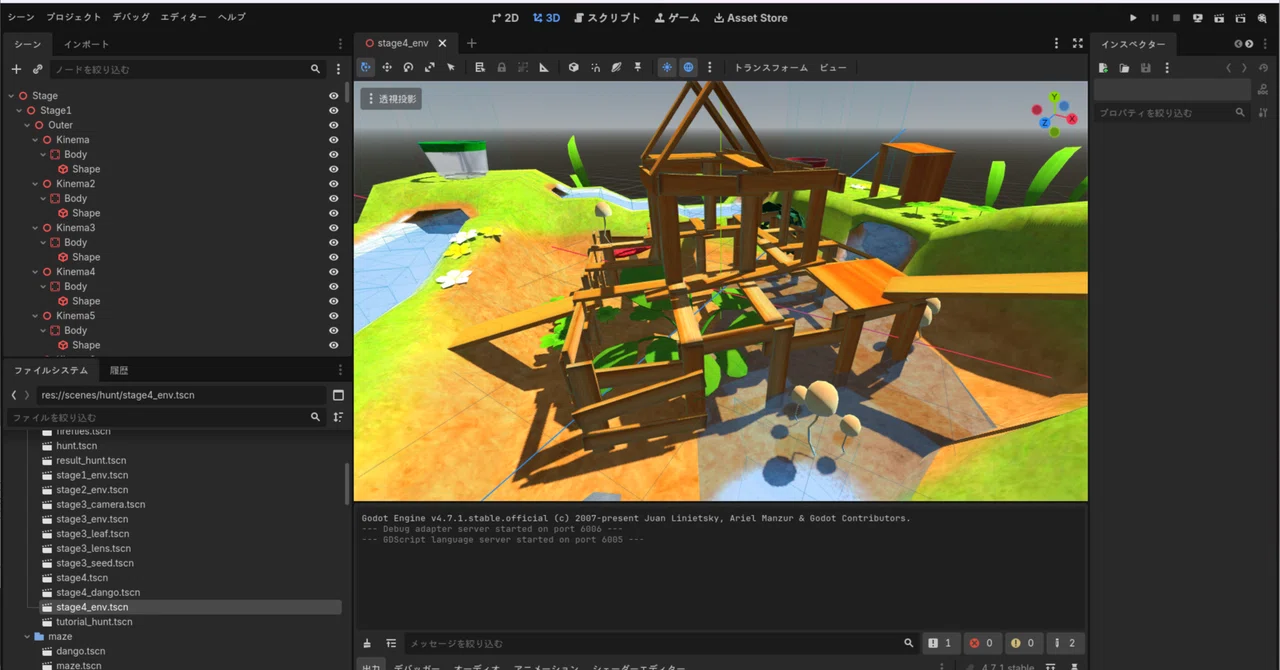Open the エディター menu

tap(184, 17)
